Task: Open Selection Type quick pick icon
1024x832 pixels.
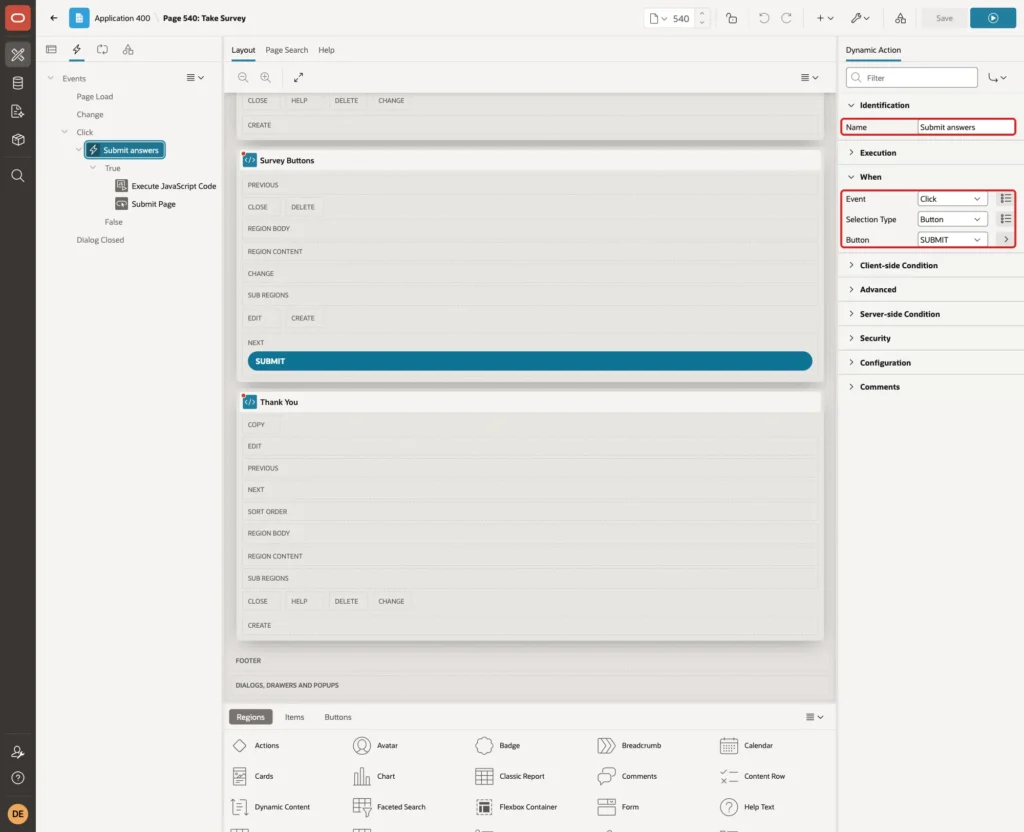Action: pyautogui.click(x=1006, y=219)
